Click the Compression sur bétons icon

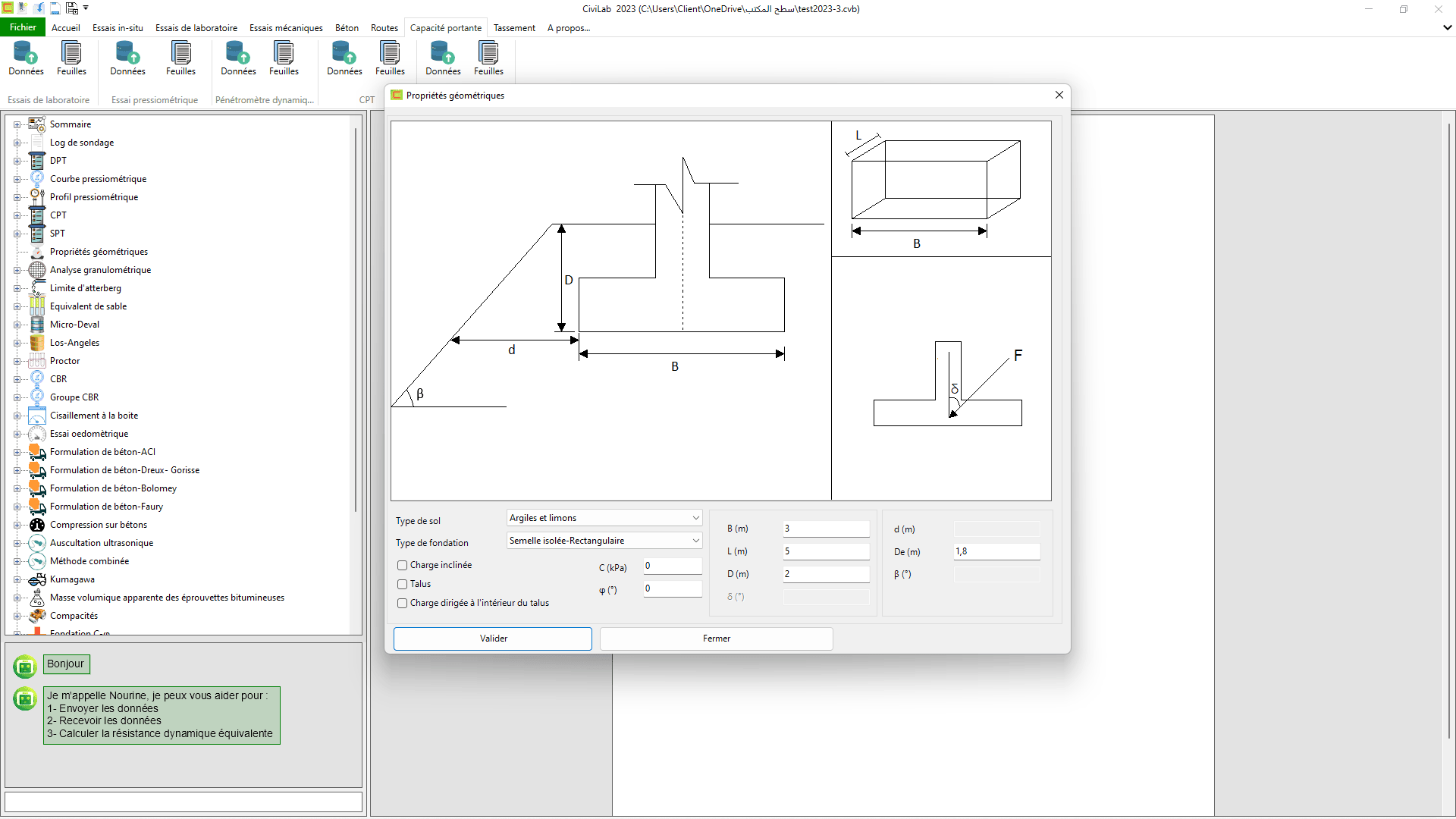coord(37,525)
